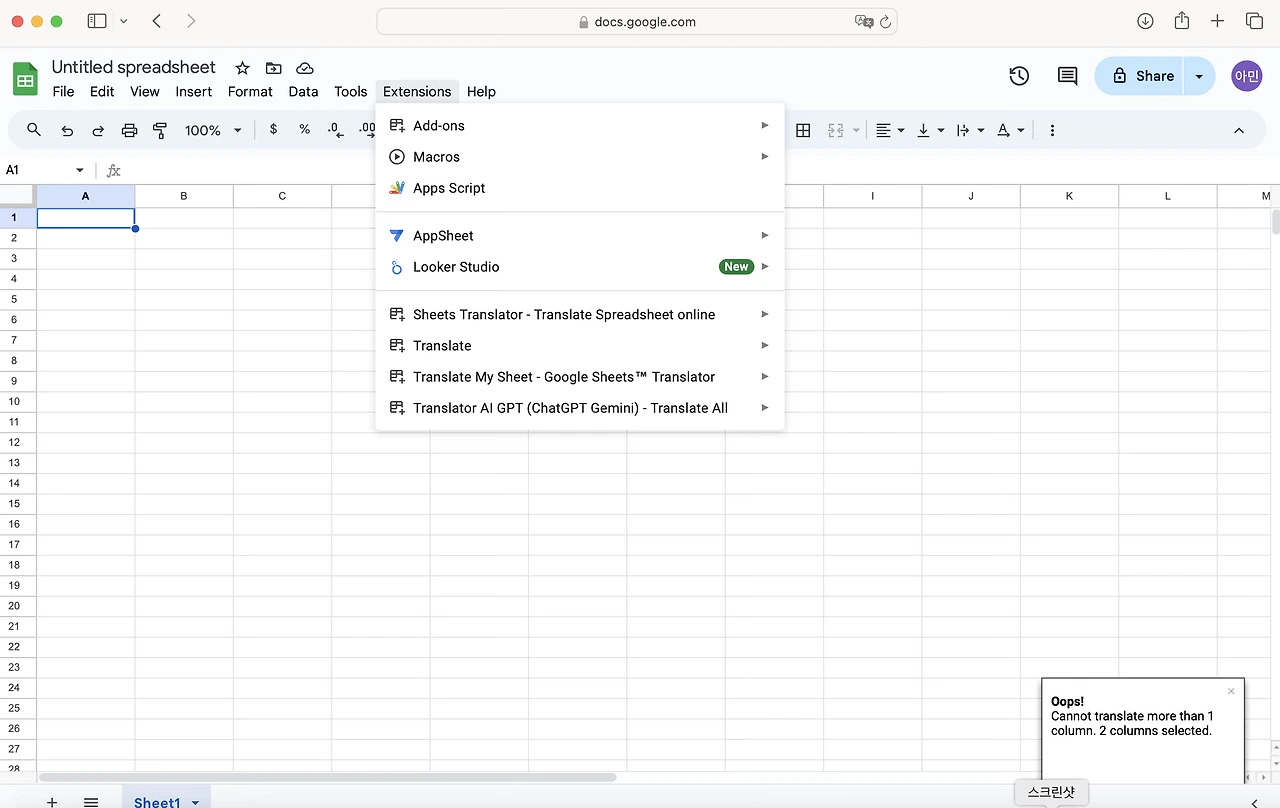Open the Safari share sheet icon
Image resolution: width=1280 pixels, height=808 pixels.
click(1182, 20)
